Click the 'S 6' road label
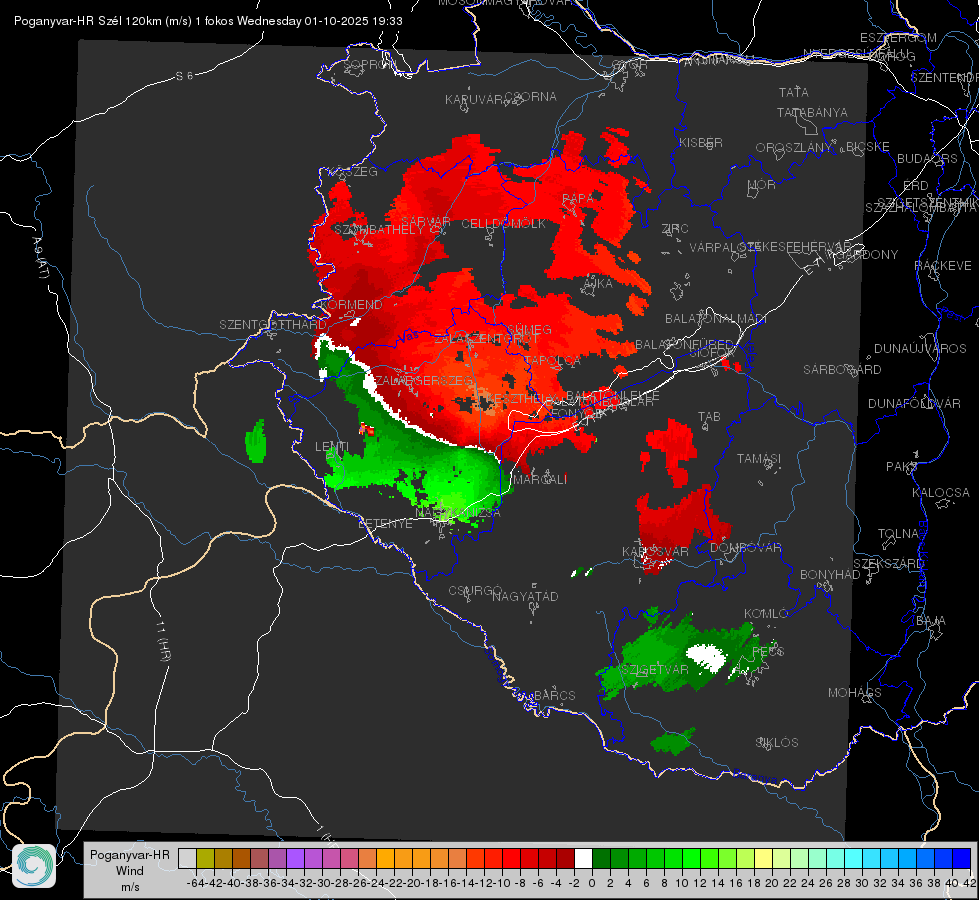This screenshot has height=900, width=979. click(x=184, y=76)
